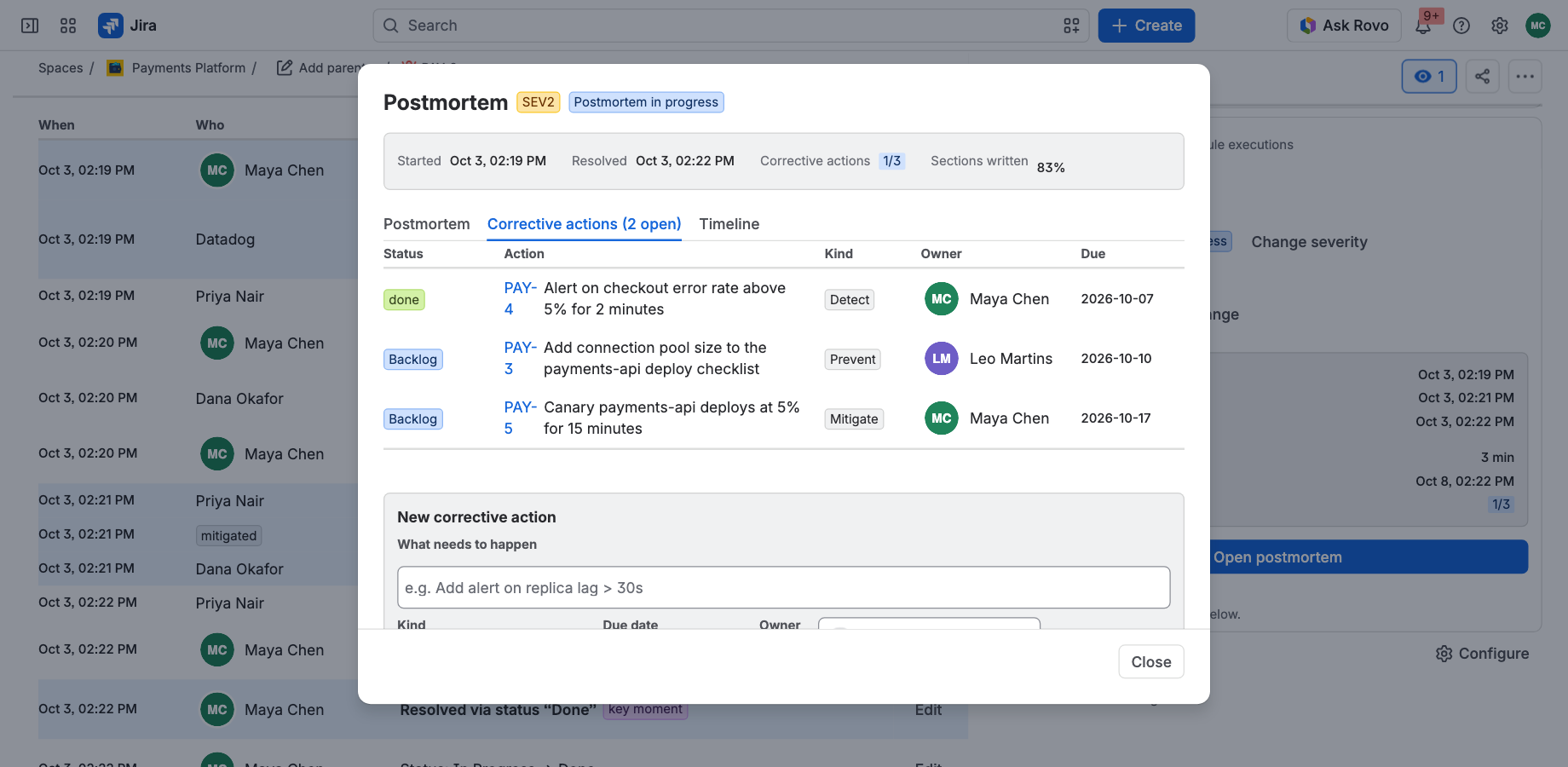This screenshot has height=767, width=1568.
Task: Click the done status badge
Action: pos(404,300)
